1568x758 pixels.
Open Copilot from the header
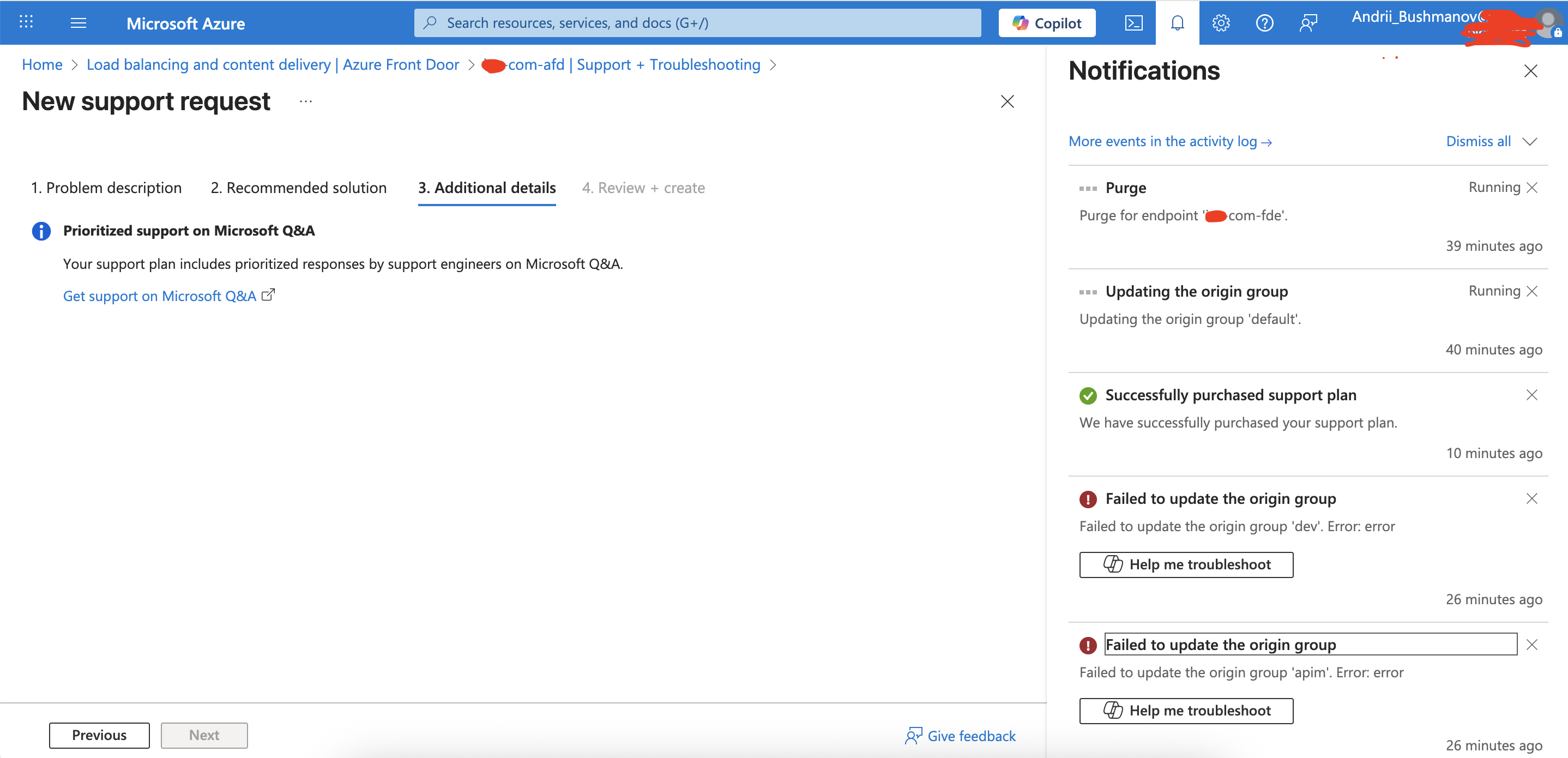1046,23
